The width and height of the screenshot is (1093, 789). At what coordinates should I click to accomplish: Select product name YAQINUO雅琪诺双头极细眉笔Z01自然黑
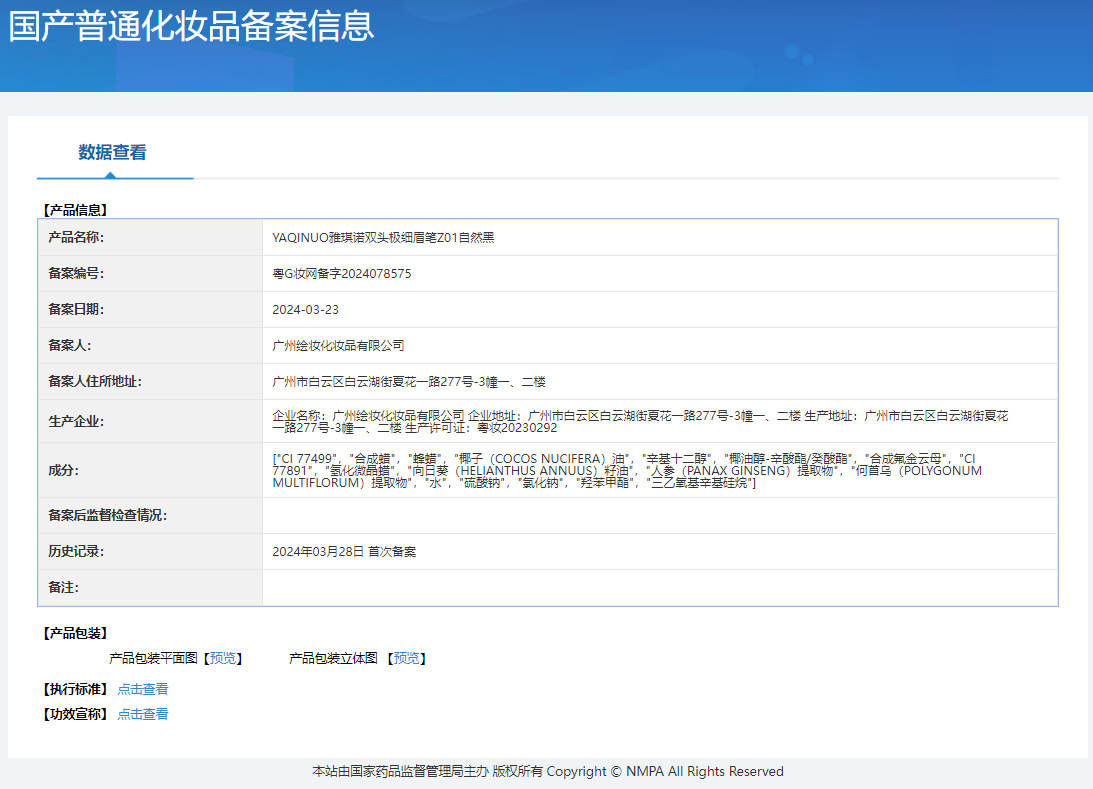(x=383, y=238)
